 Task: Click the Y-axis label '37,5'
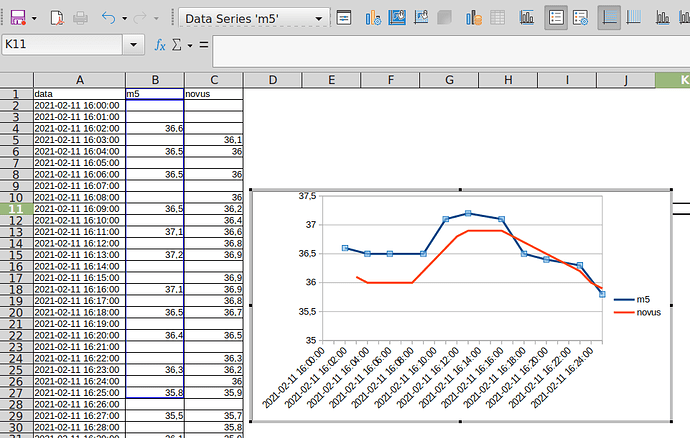tap(307, 196)
